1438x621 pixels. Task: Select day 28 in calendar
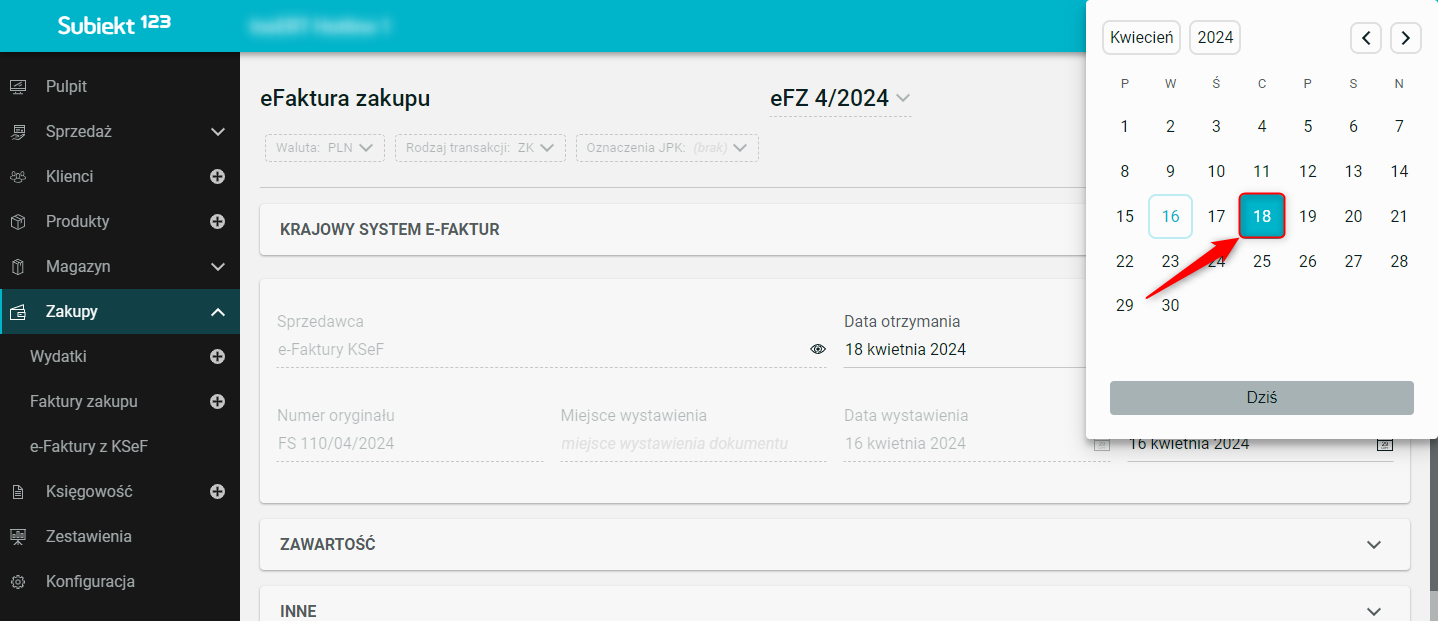1399,262
